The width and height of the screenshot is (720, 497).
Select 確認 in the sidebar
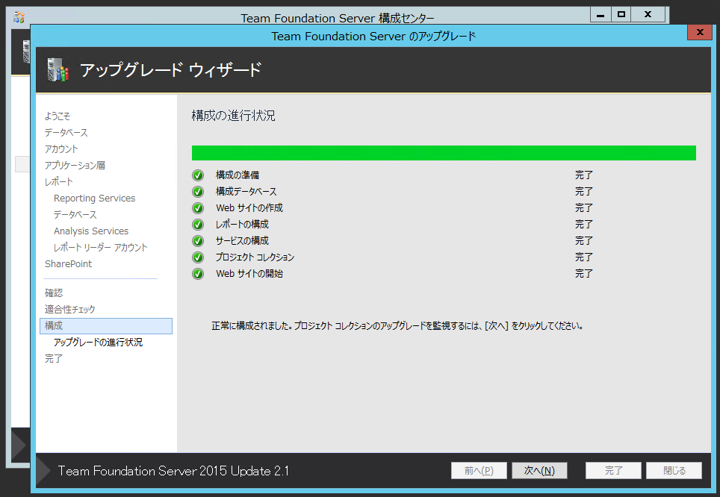click(x=53, y=293)
